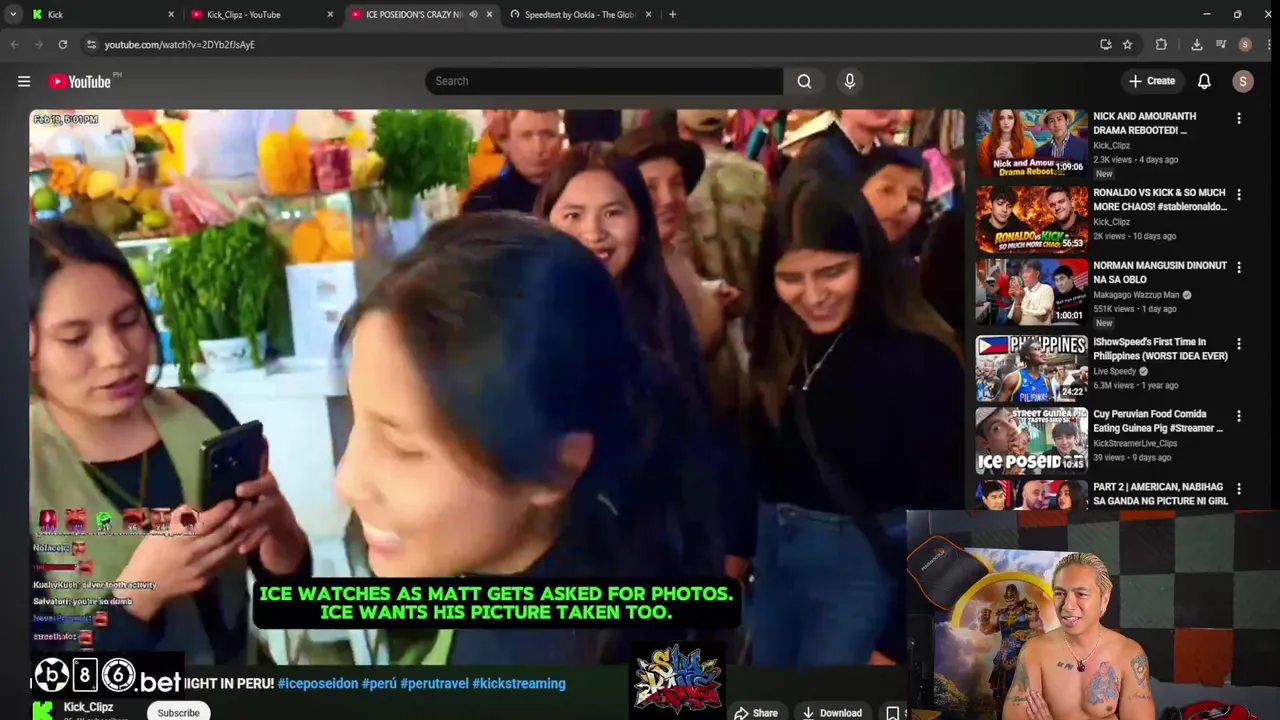
Task: Open the tab search dropdown arrow
Action: 13,14
